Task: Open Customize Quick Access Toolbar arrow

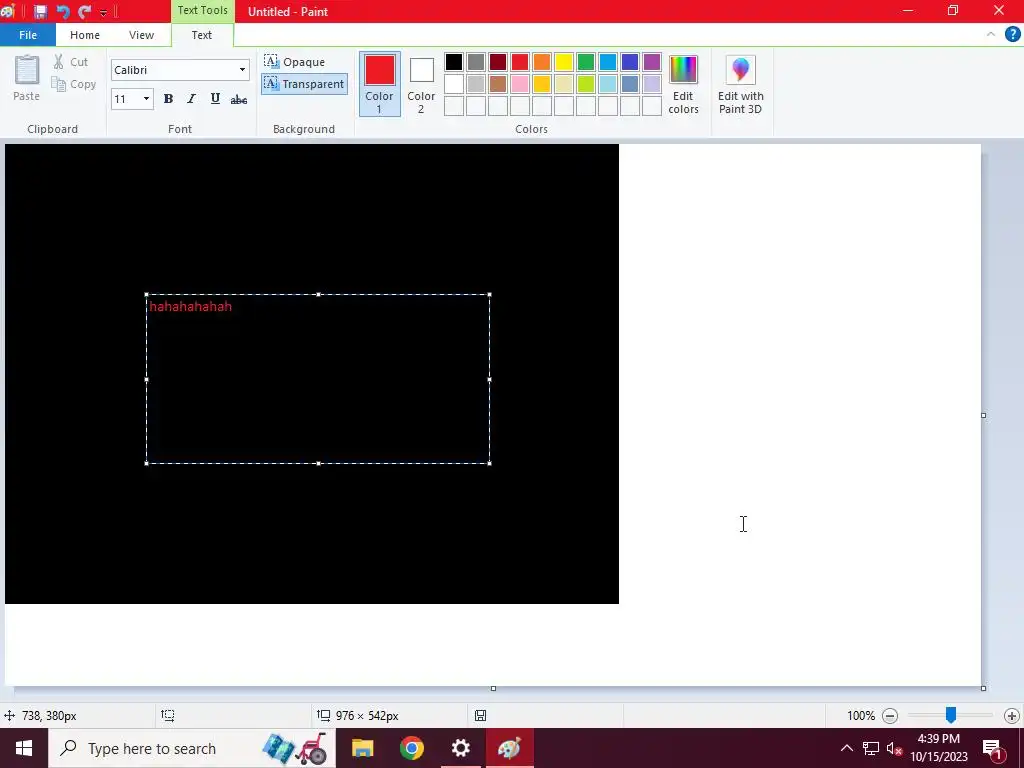Action: [x=103, y=12]
